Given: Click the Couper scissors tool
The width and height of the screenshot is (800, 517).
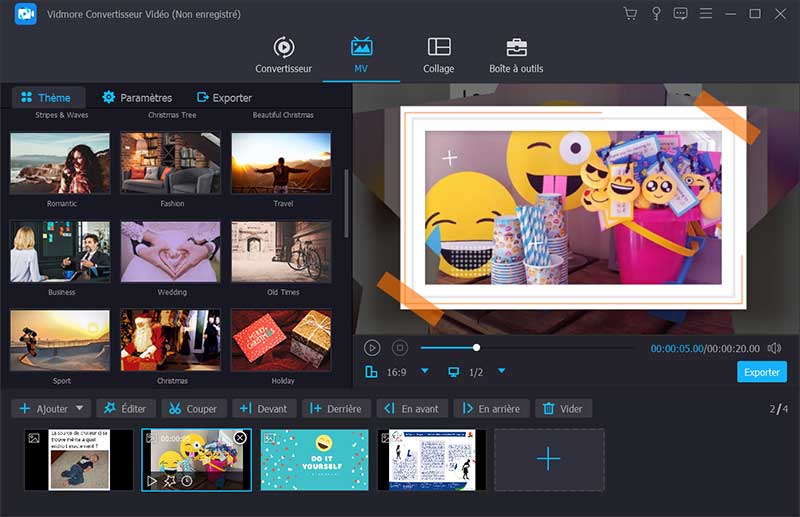Looking at the screenshot, I should [192, 408].
